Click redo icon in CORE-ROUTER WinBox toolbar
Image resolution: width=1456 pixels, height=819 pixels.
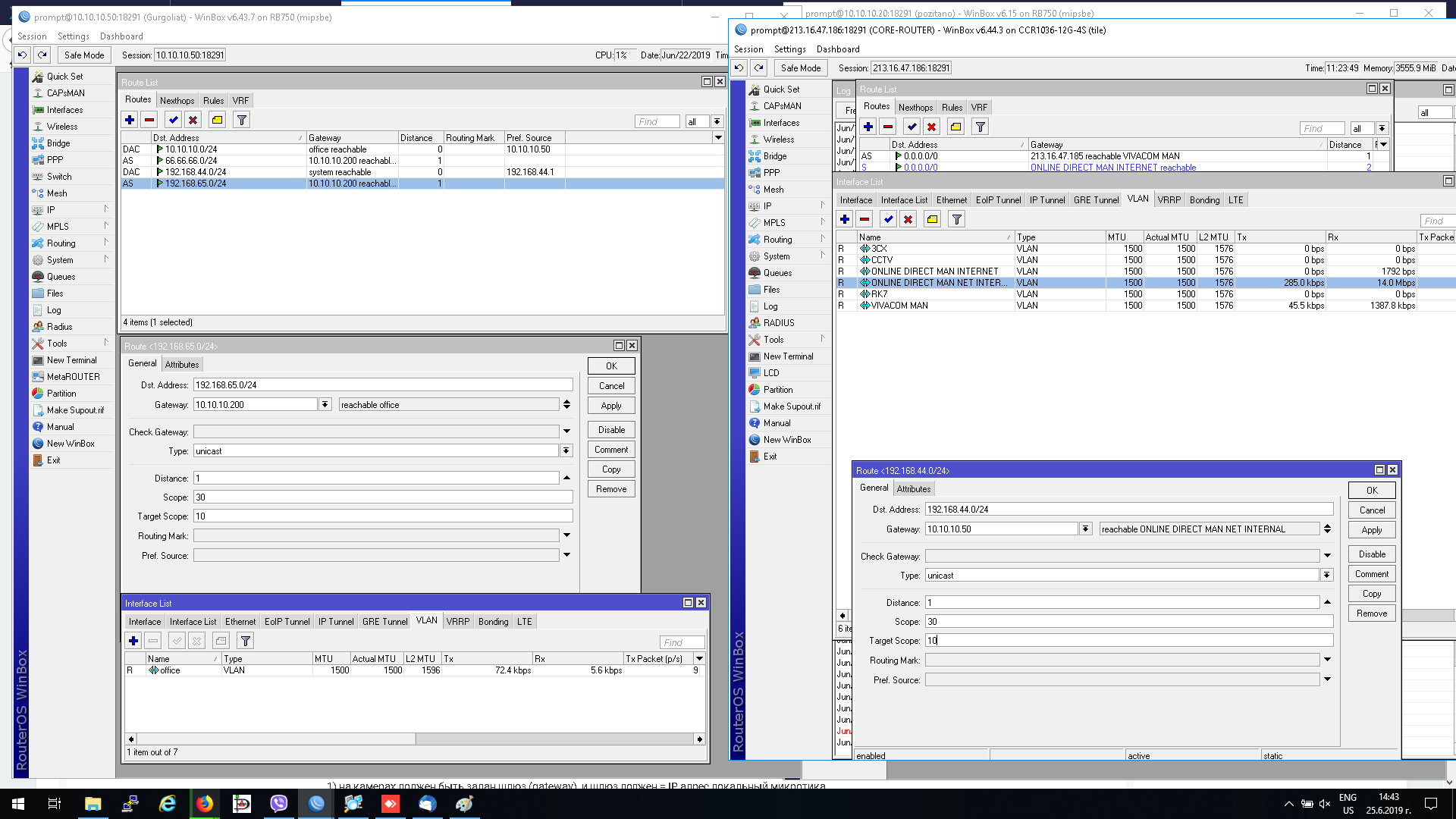pos(758,68)
